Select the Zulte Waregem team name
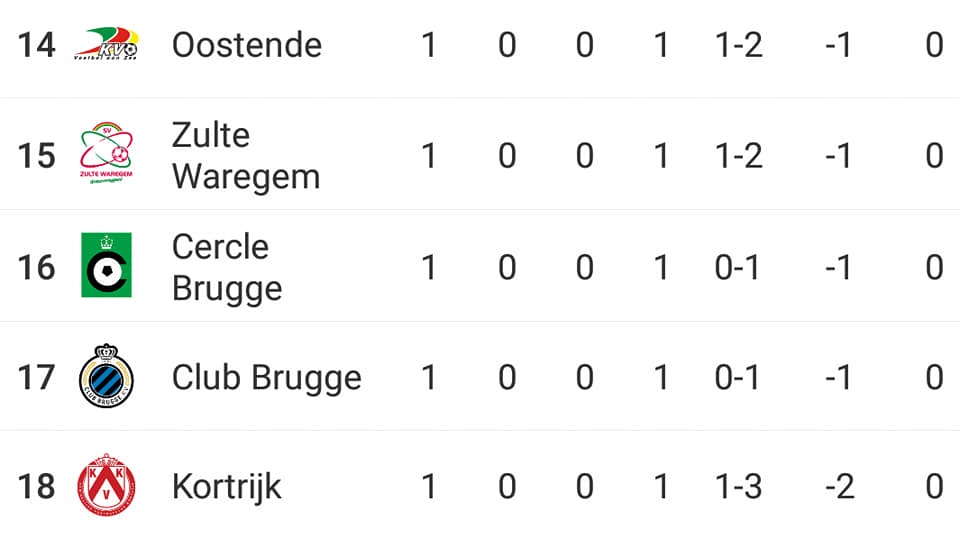 (x=246, y=156)
